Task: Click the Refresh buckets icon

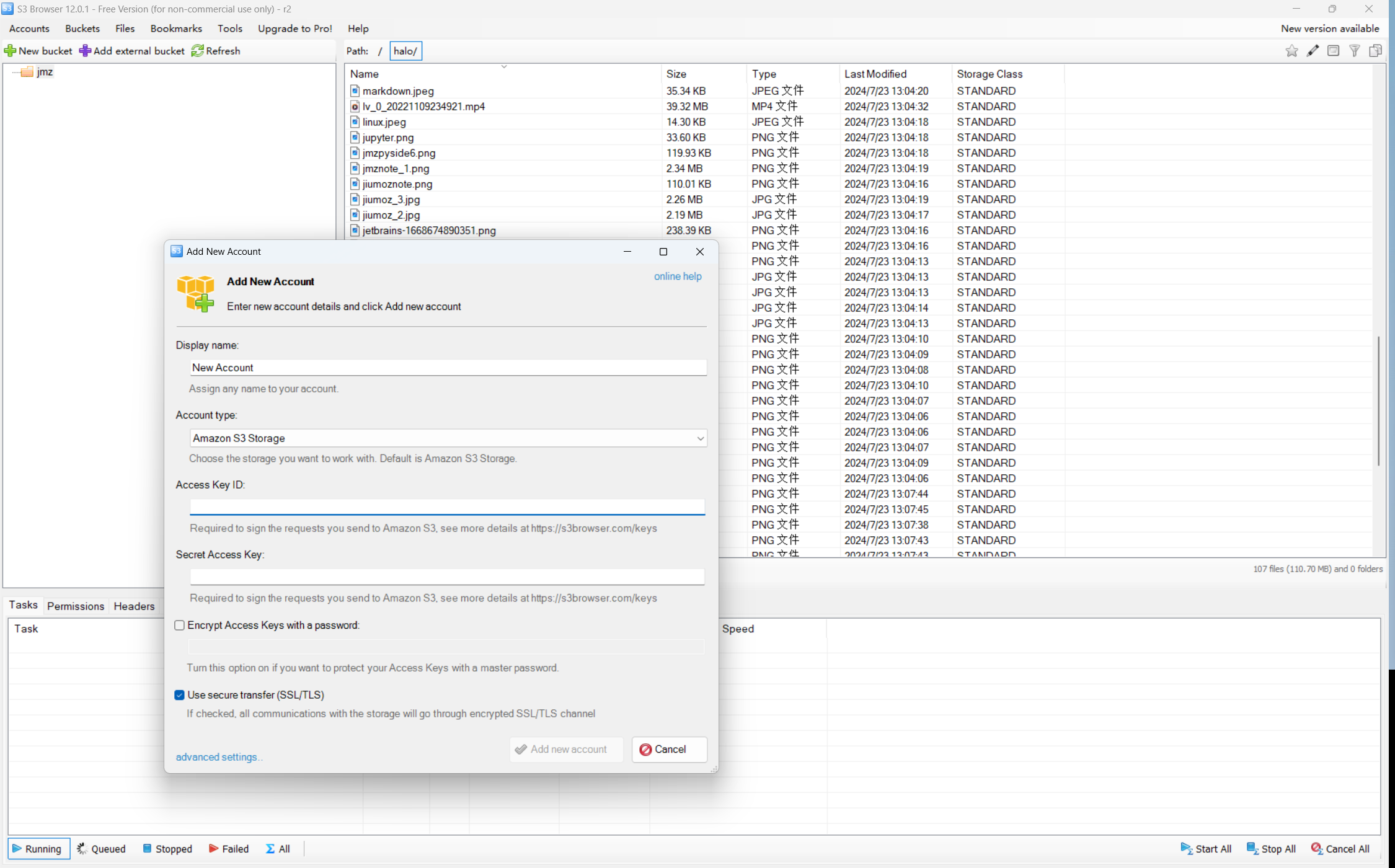Action: (x=197, y=51)
